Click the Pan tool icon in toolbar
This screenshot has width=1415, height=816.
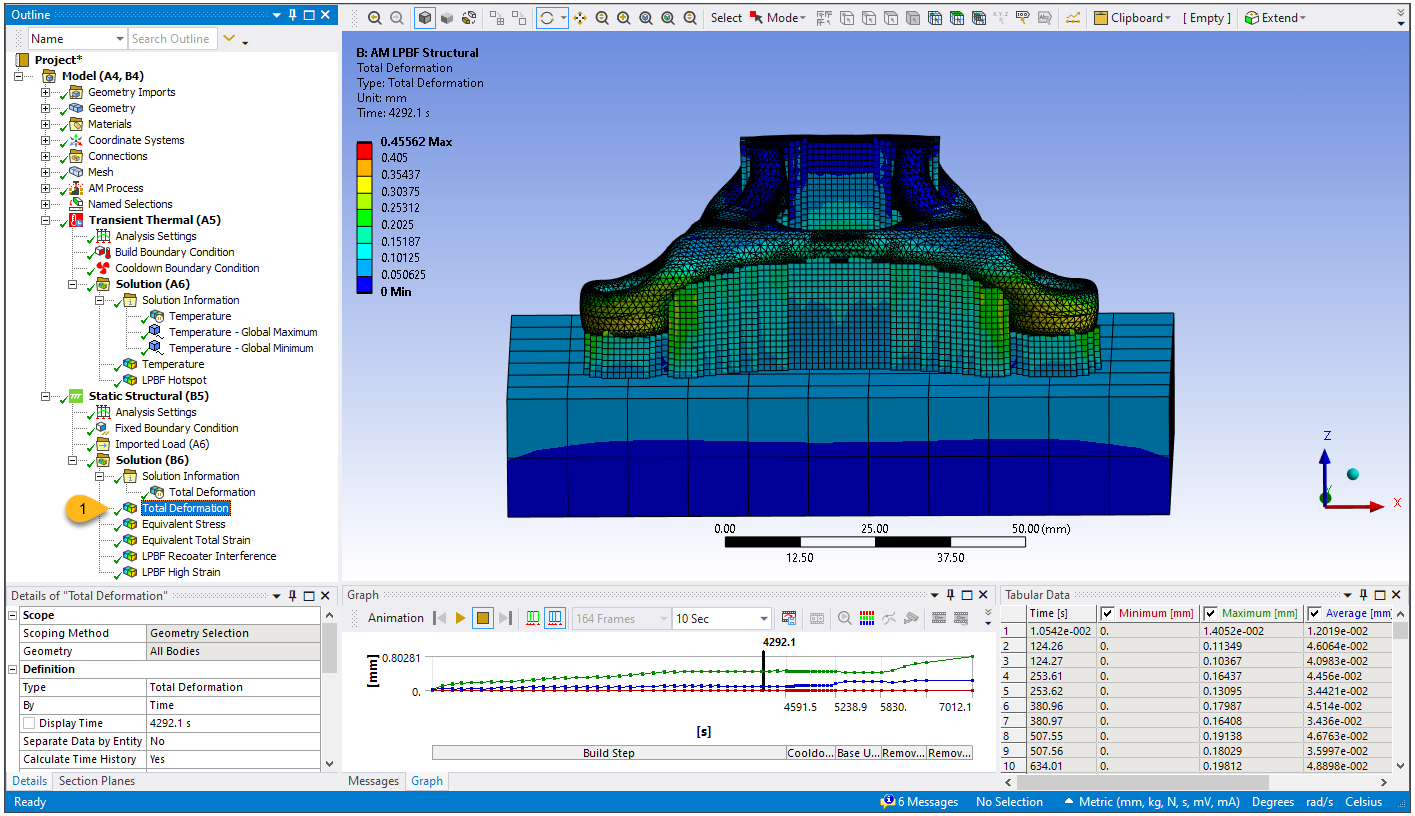[x=580, y=18]
